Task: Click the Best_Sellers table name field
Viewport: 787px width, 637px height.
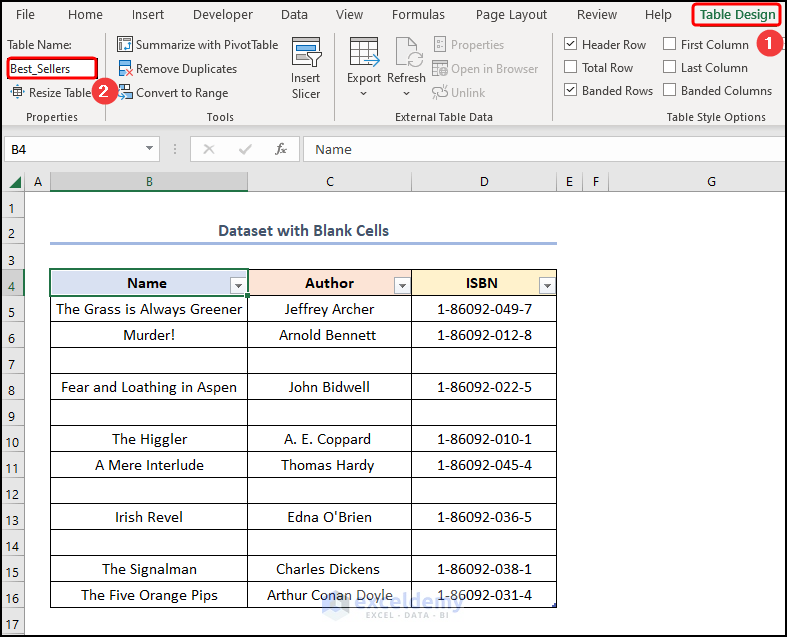Action: pos(52,69)
